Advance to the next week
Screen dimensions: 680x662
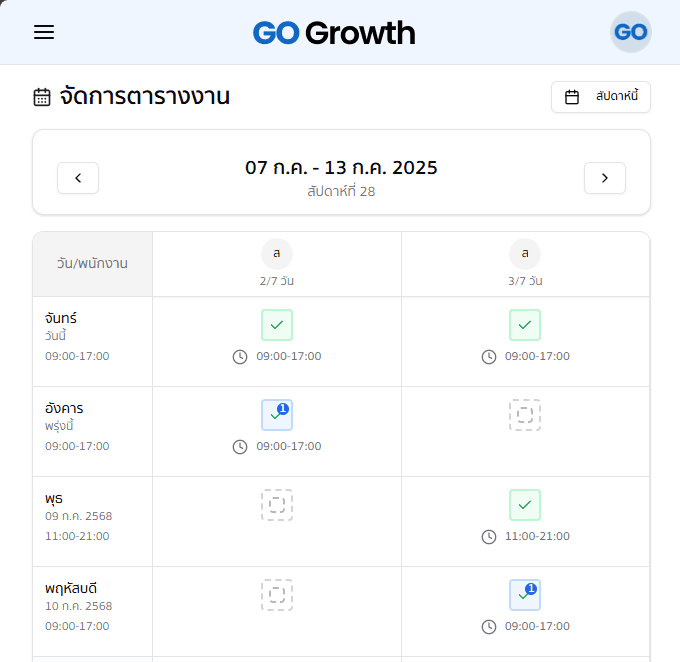(605, 178)
